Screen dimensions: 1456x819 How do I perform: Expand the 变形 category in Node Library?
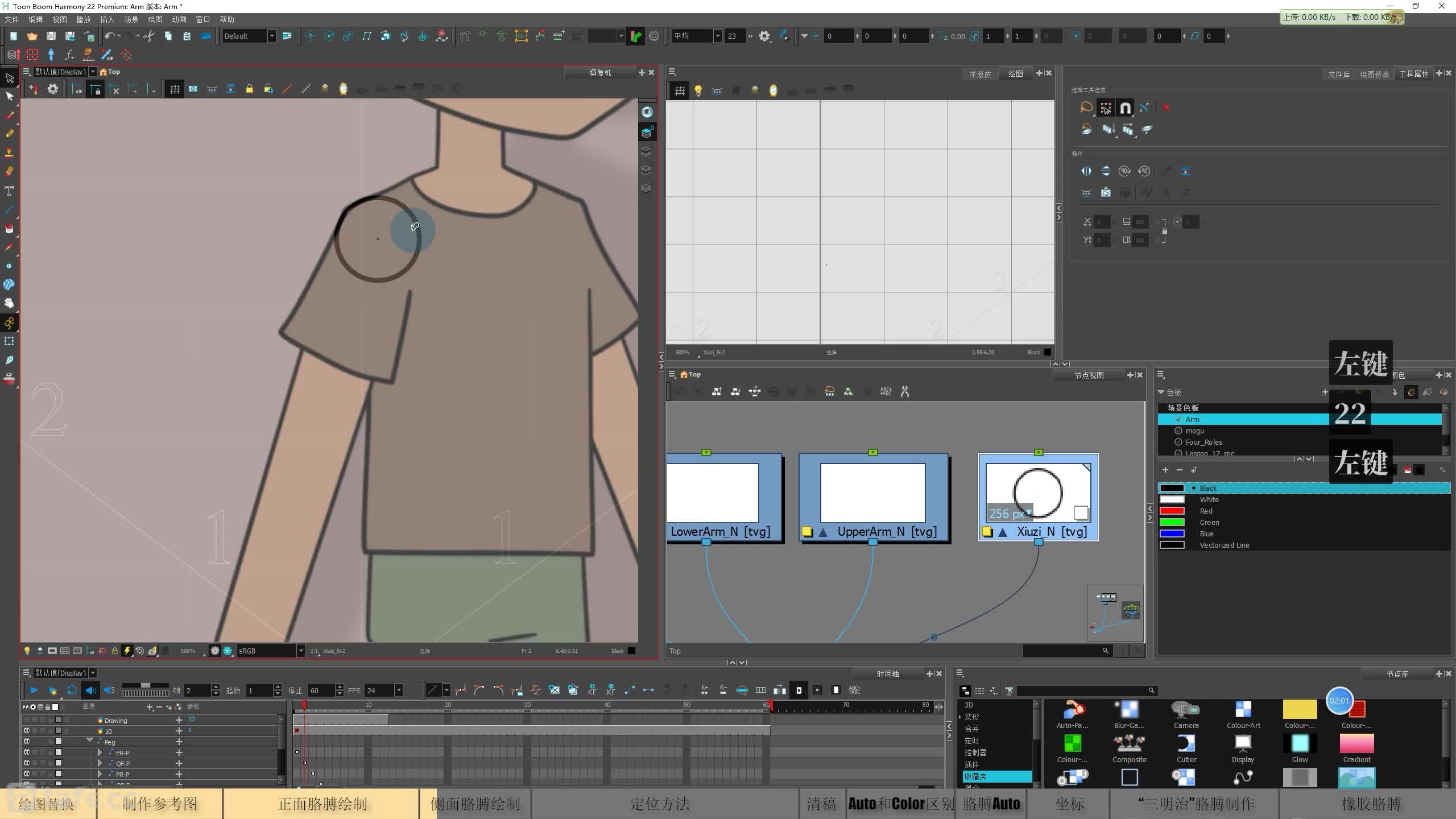(x=961, y=717)
